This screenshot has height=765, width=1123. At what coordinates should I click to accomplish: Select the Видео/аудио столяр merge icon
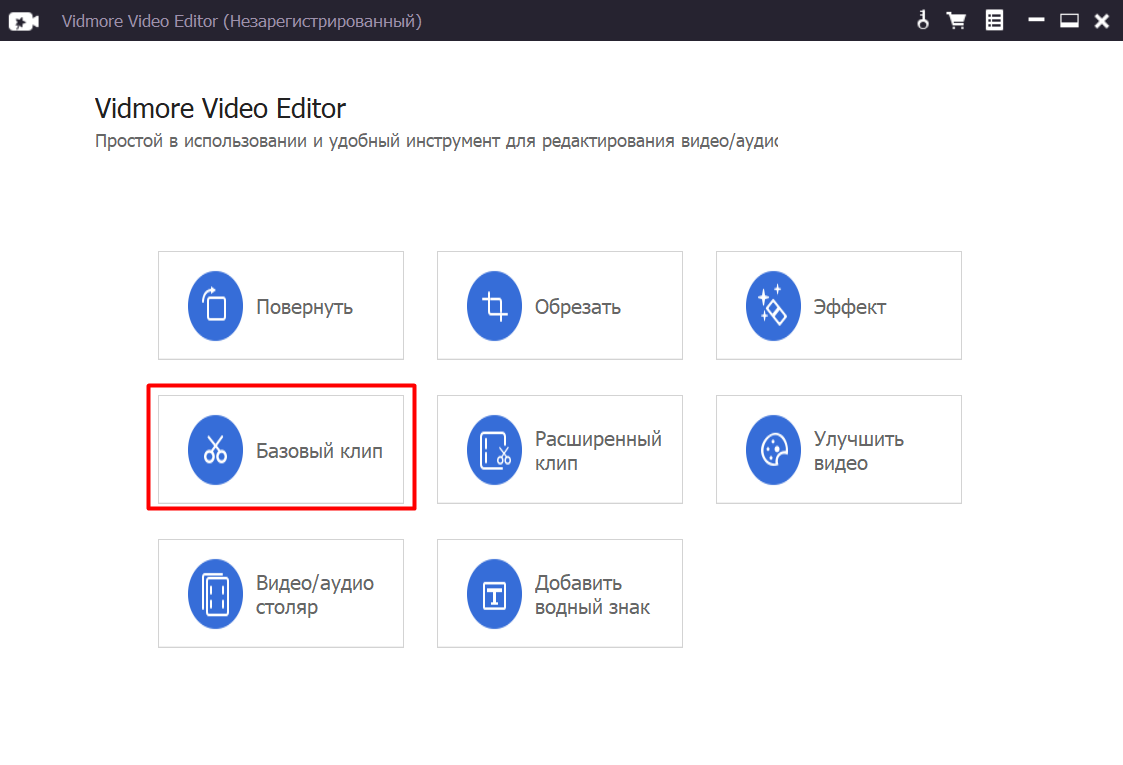point(214,593)
